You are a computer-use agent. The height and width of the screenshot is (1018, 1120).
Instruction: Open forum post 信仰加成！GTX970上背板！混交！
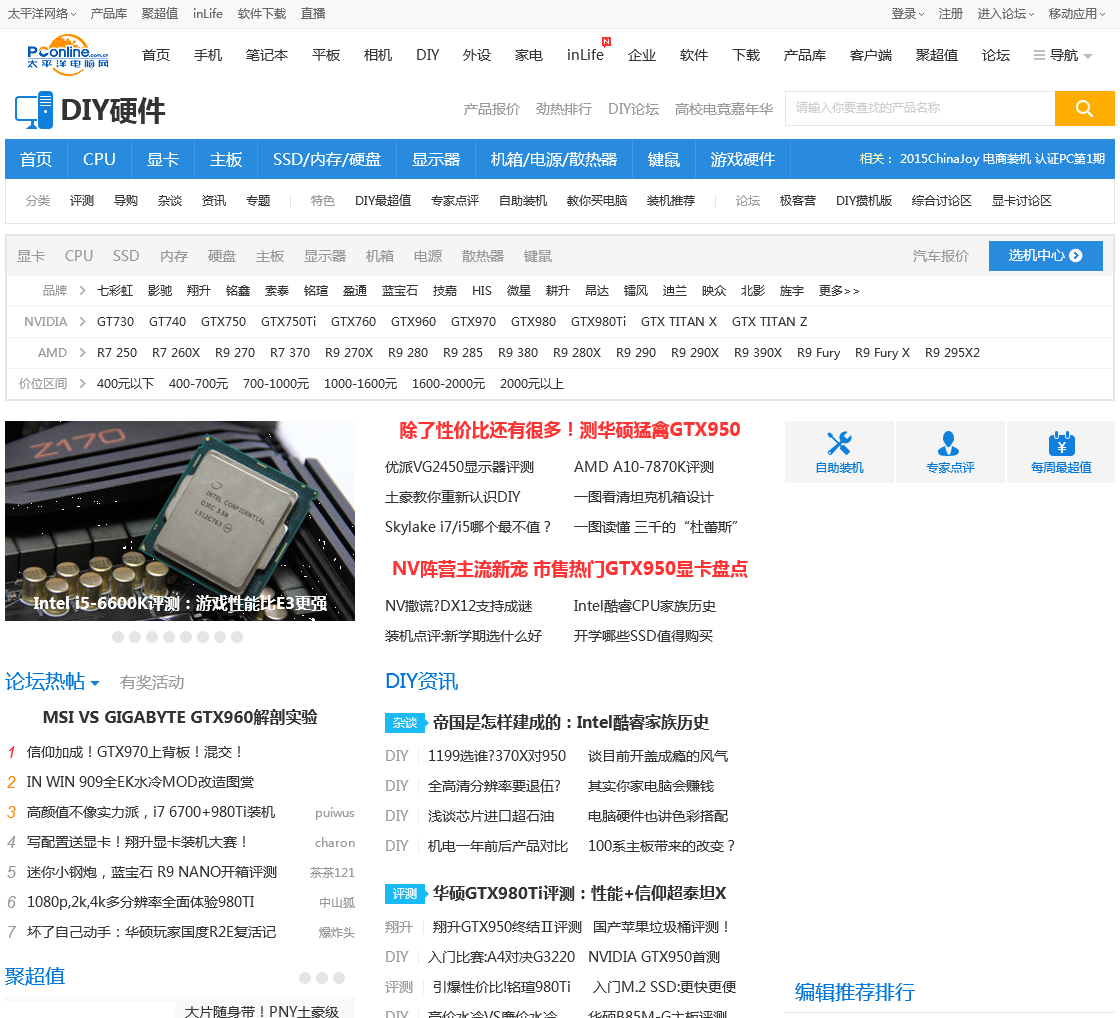[x=136, y=752]
